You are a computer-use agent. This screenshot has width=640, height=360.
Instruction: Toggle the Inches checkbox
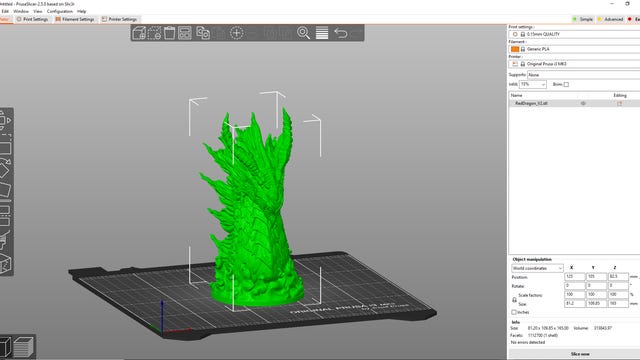point(514,312)
